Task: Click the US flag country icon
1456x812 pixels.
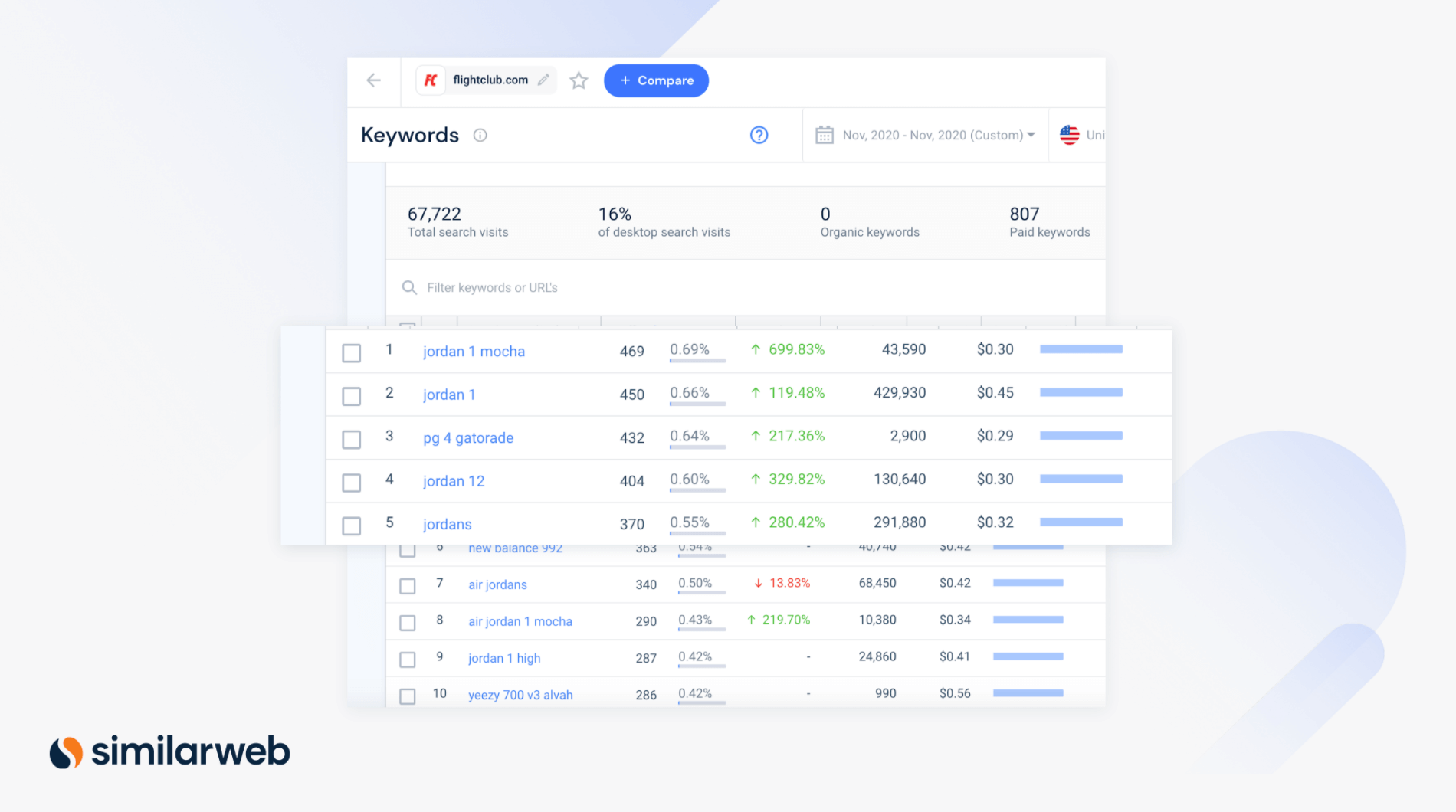Action: 1069,135
